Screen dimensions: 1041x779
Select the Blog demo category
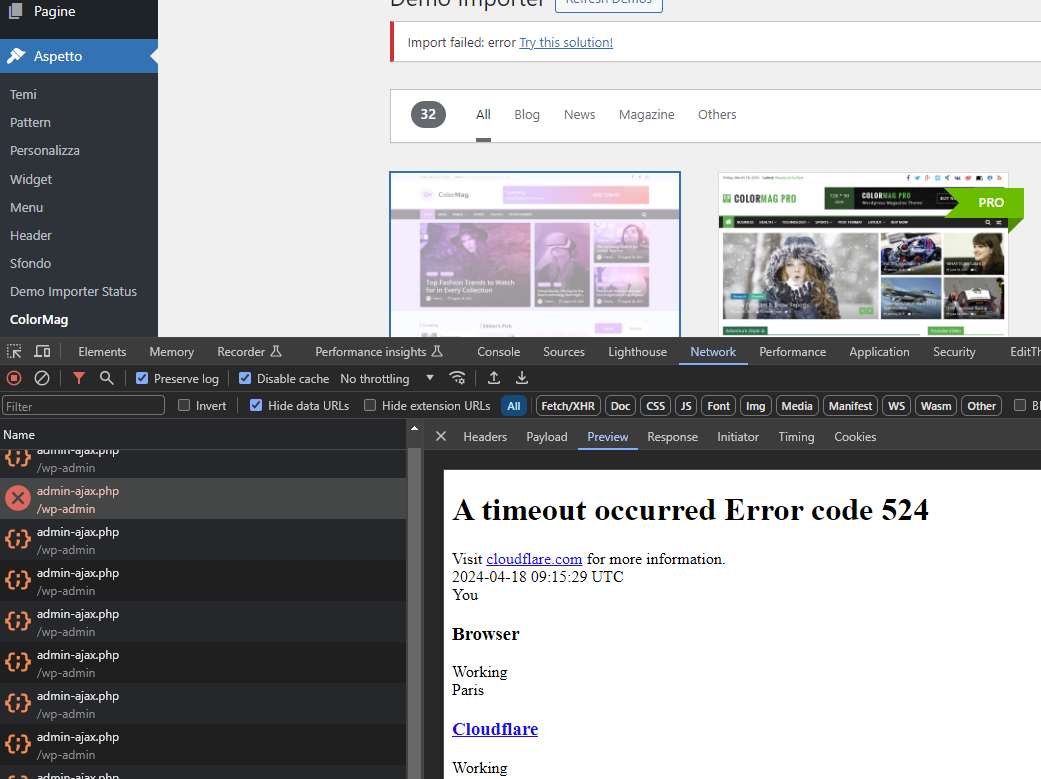[527, 114]
